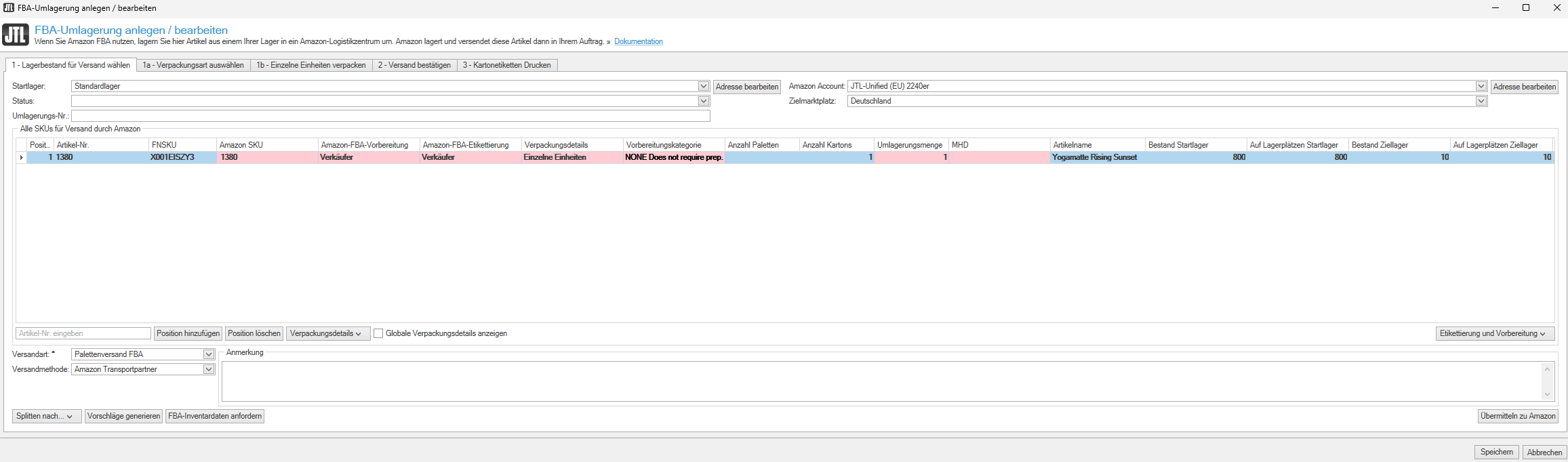This screenshot has height=462, width=1568.
Task: Open tab 2 - Versand bestätigen
Action: pyautogui.click(x=414, y=65)
